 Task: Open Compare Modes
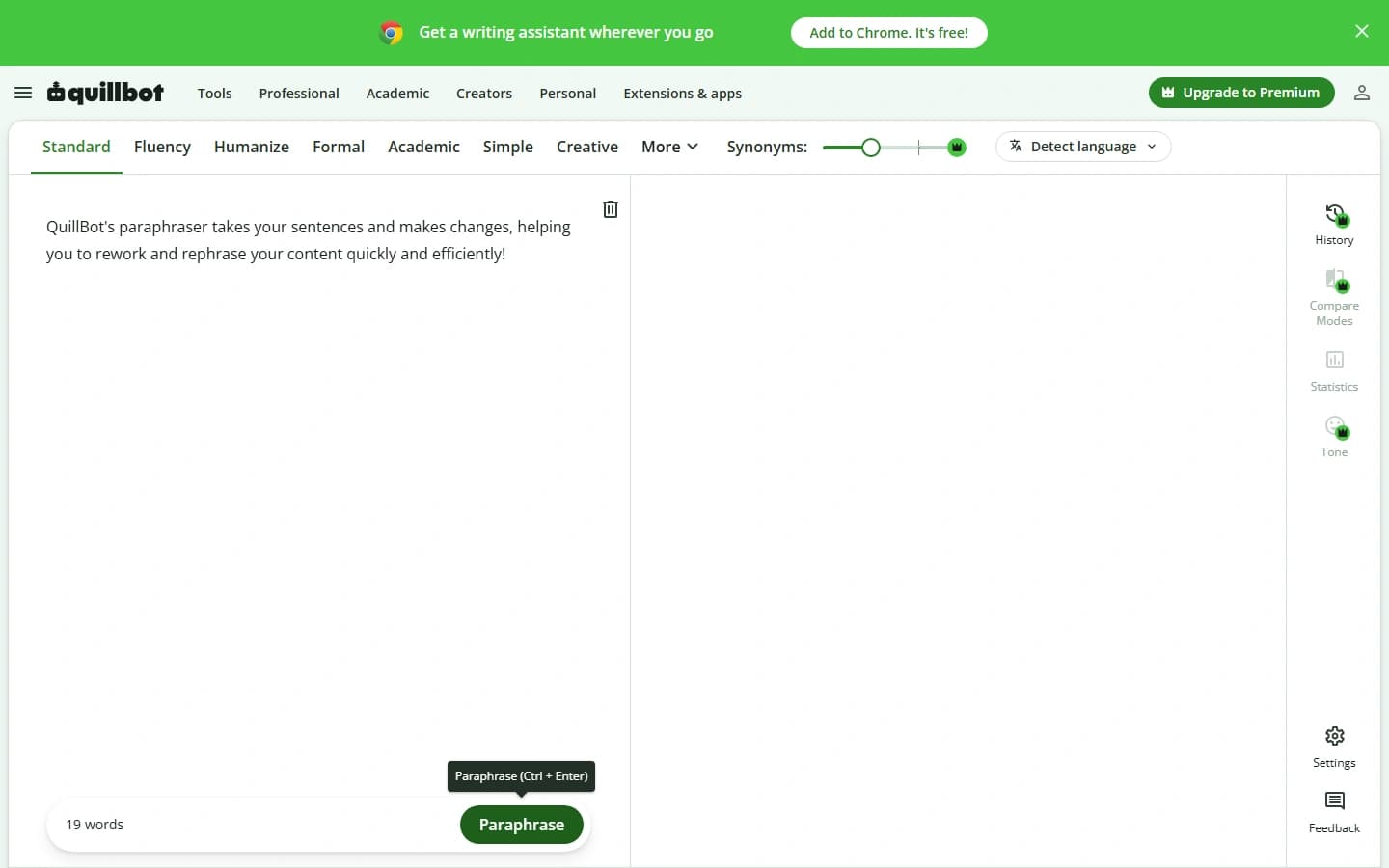pos(1334,298)
